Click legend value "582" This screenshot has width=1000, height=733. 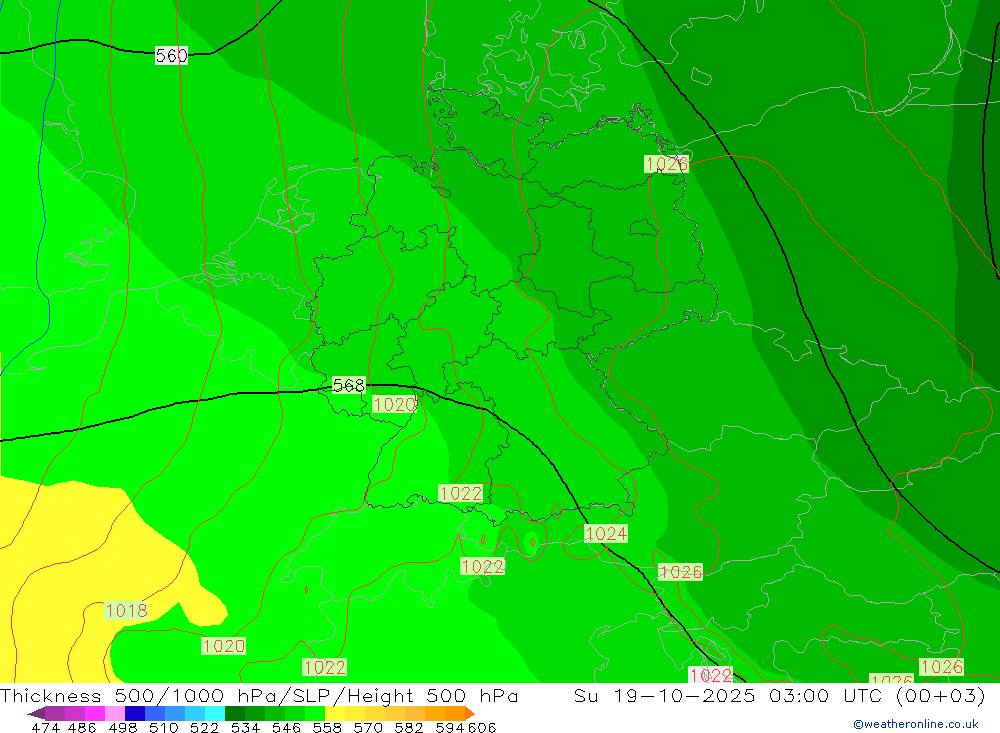click(408, 727)
